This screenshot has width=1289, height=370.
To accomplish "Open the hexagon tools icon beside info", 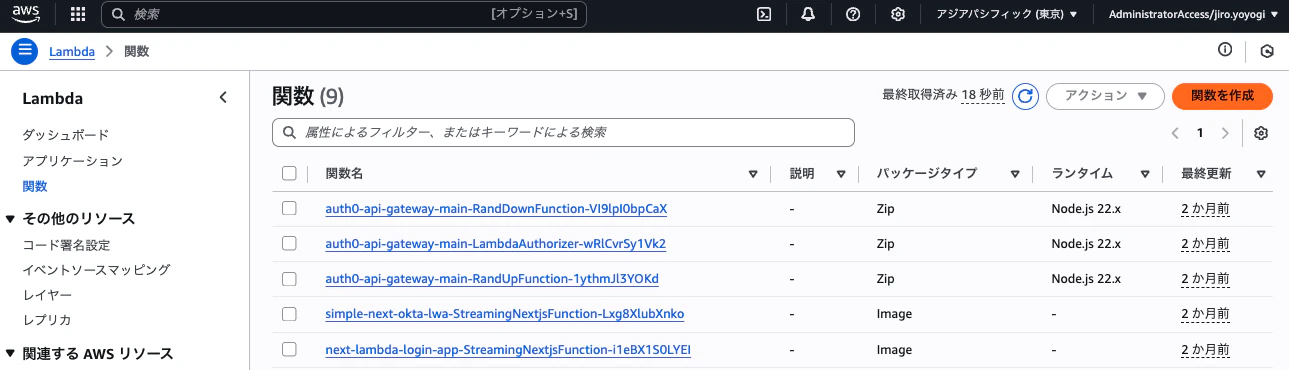I will (1267, 51).
